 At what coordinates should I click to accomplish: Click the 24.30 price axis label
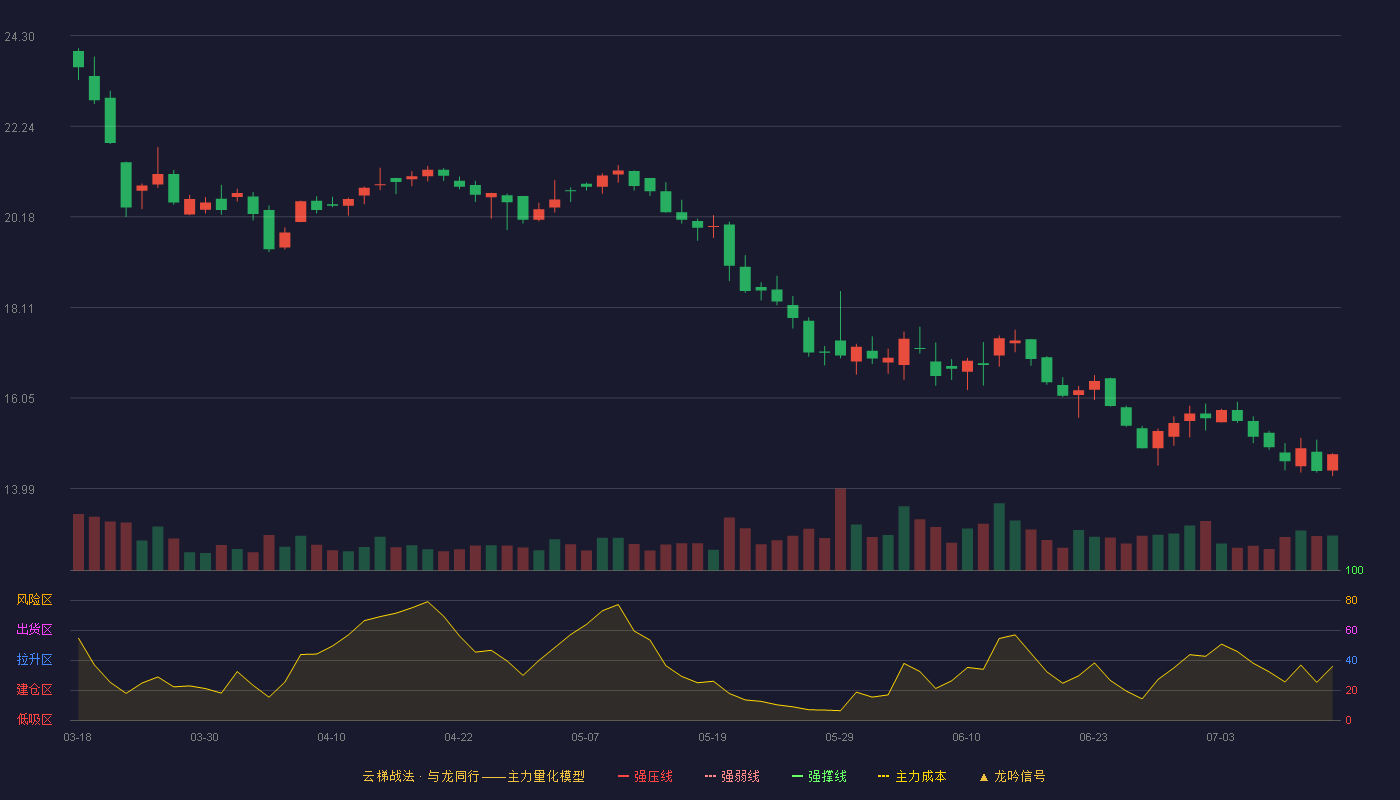coord(19,37)
